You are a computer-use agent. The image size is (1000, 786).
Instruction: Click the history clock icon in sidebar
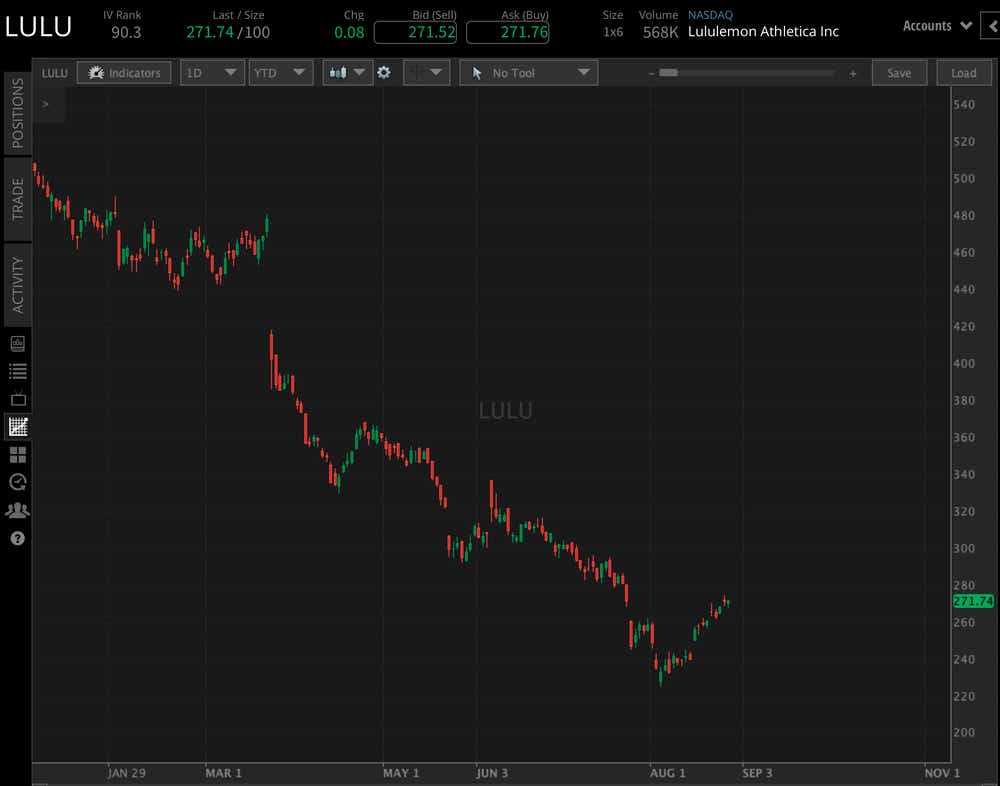tap(17, 482)
